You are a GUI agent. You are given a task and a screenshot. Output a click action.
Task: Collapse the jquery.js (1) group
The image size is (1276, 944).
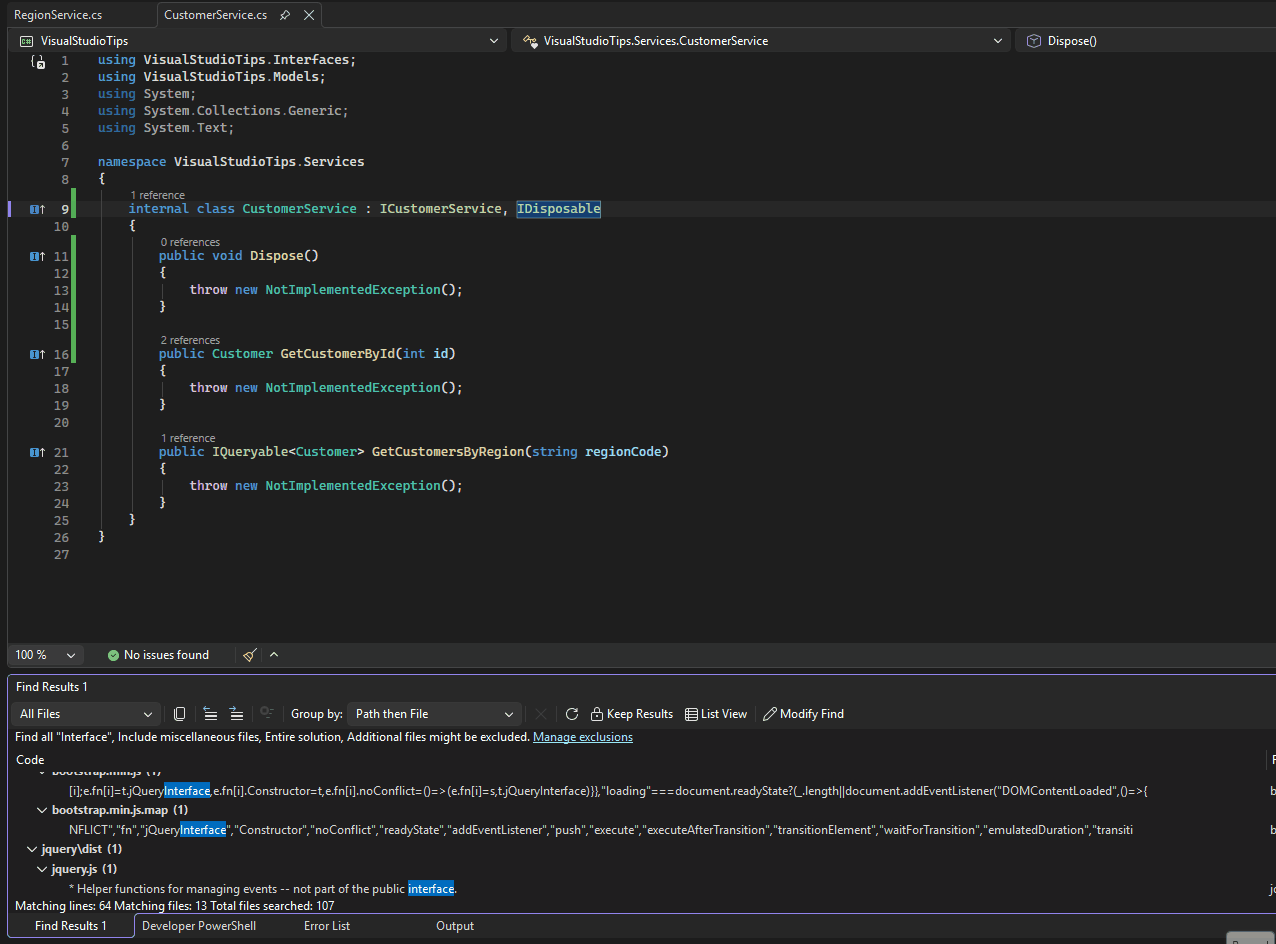click(42, 869)
